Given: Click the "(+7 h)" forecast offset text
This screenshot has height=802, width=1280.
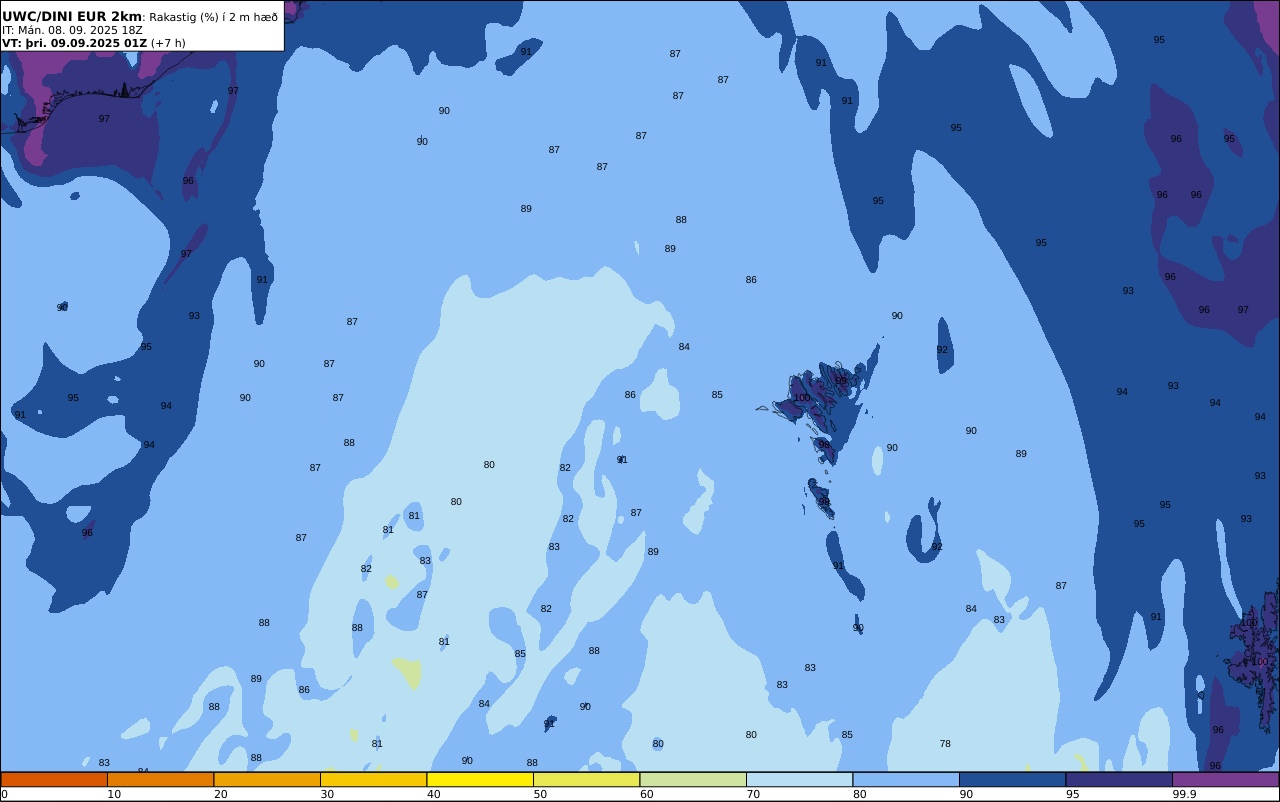Looking at the screenshot, I should pyautogui.click(x=168, y=43).
